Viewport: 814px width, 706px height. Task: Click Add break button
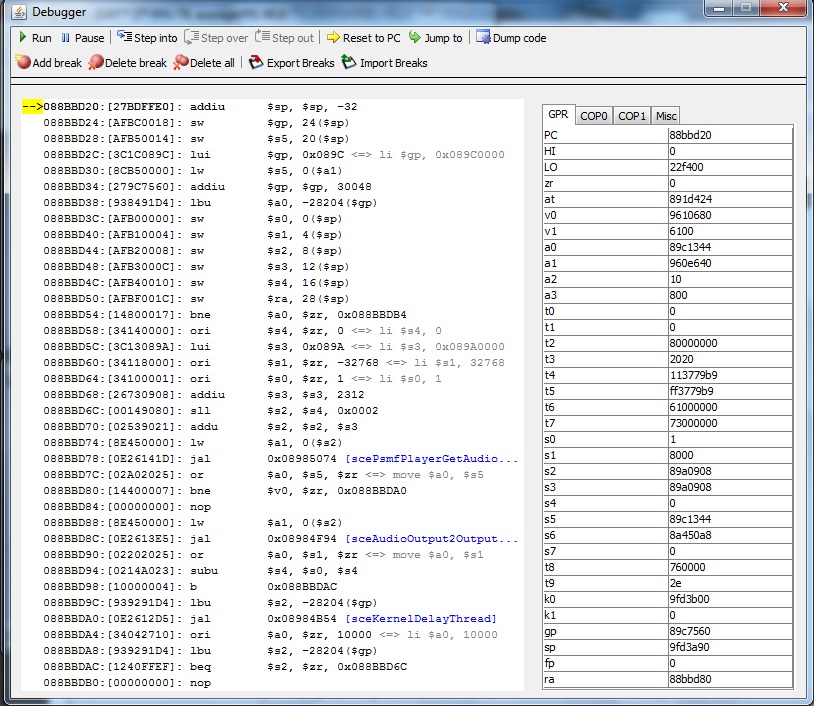click(49, 63)
